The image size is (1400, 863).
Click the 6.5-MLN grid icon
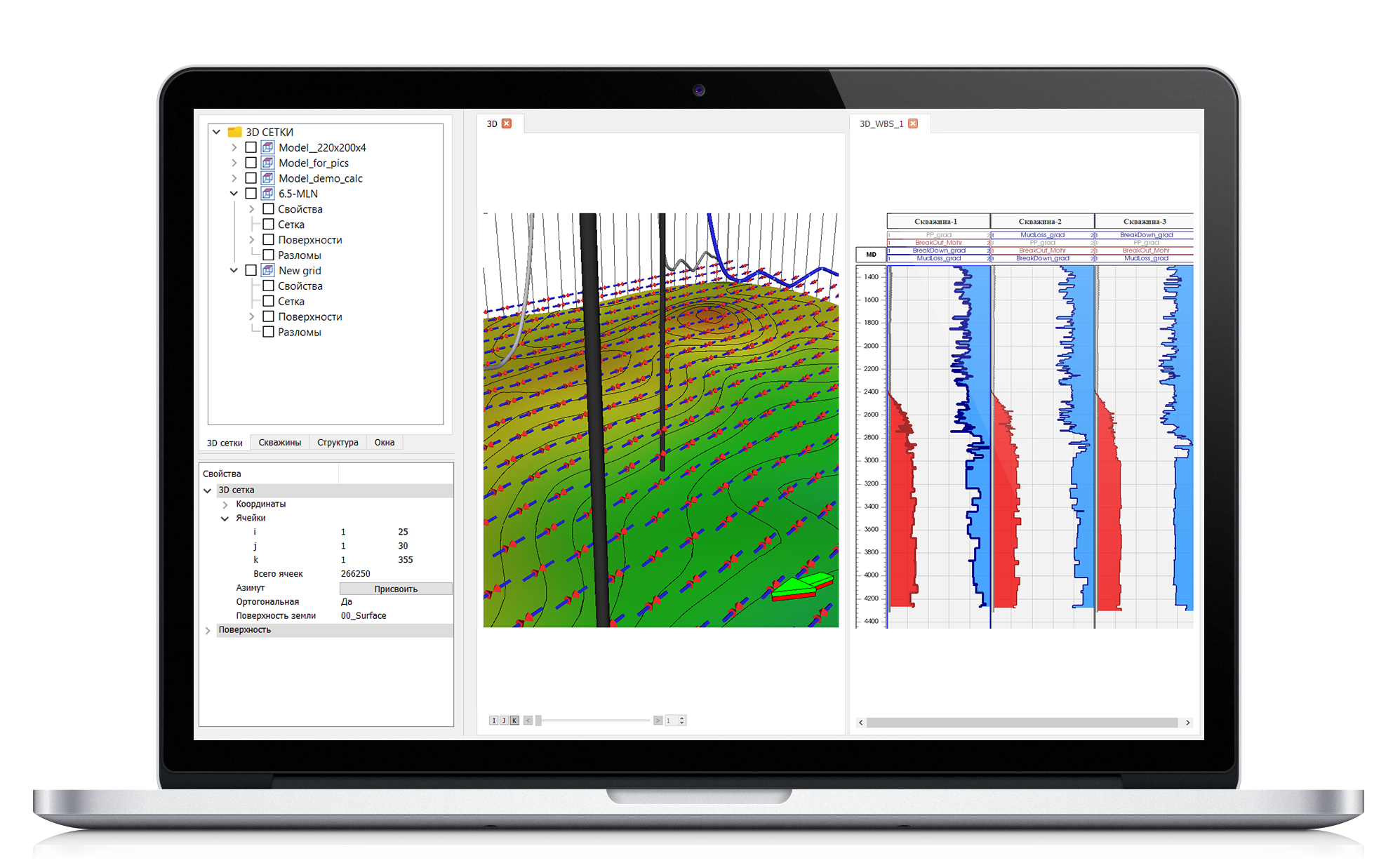coord(267,194)
